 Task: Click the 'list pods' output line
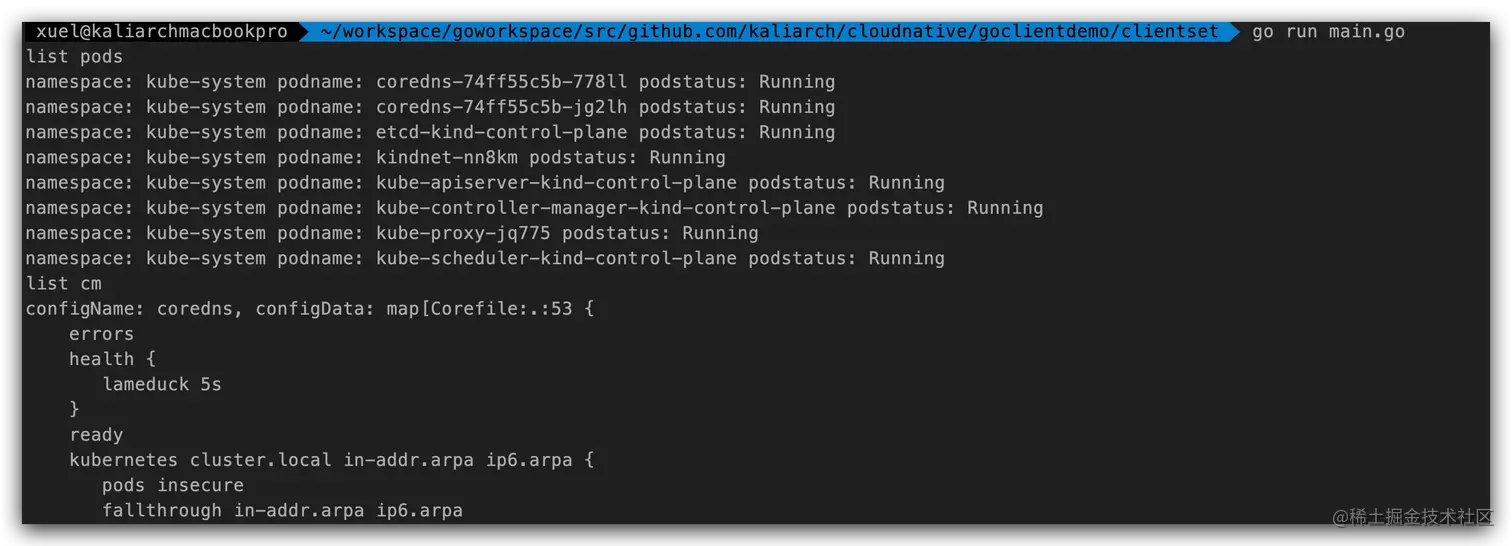75,57
